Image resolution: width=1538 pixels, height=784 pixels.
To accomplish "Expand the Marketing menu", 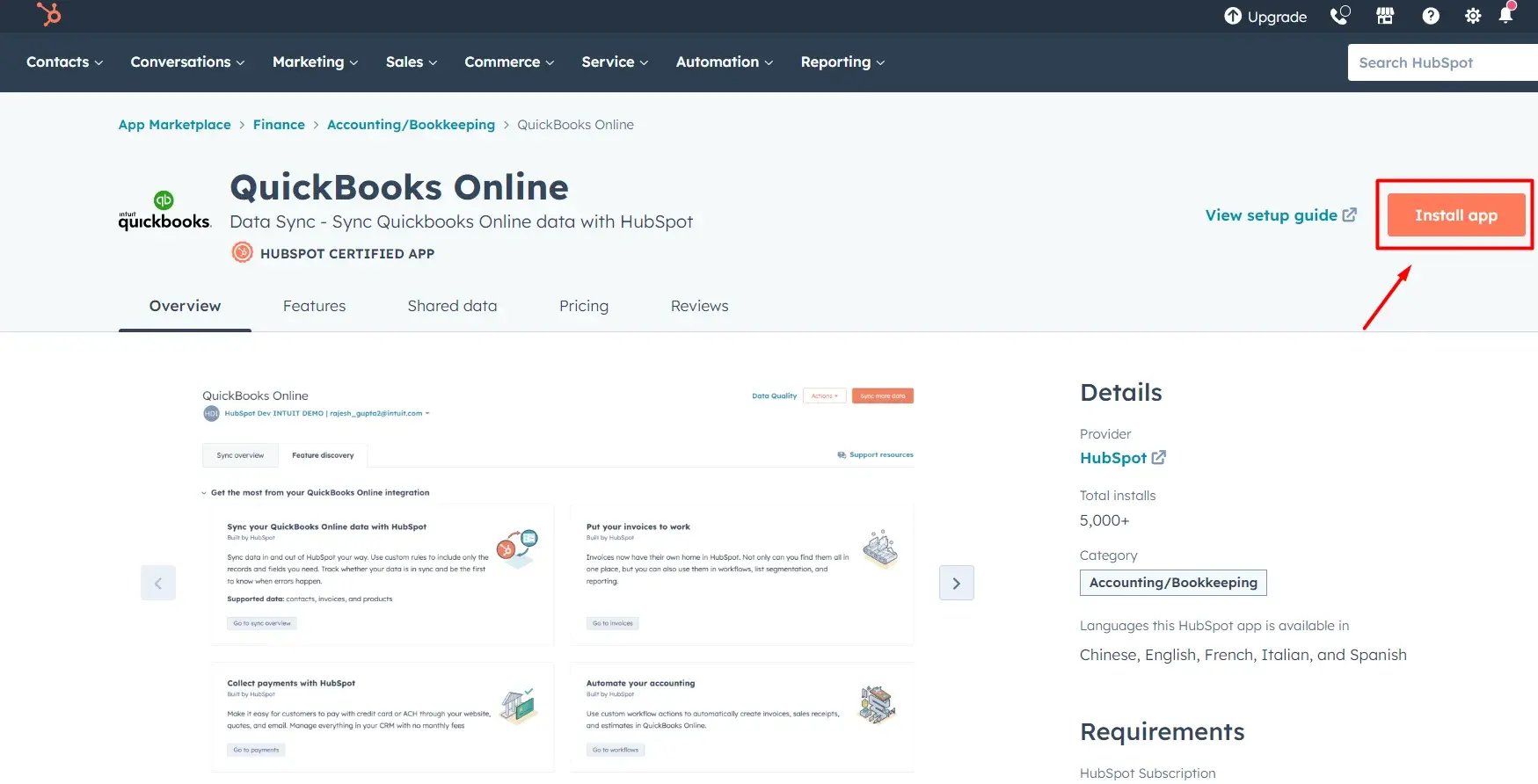I will click(x=315, y=62).
